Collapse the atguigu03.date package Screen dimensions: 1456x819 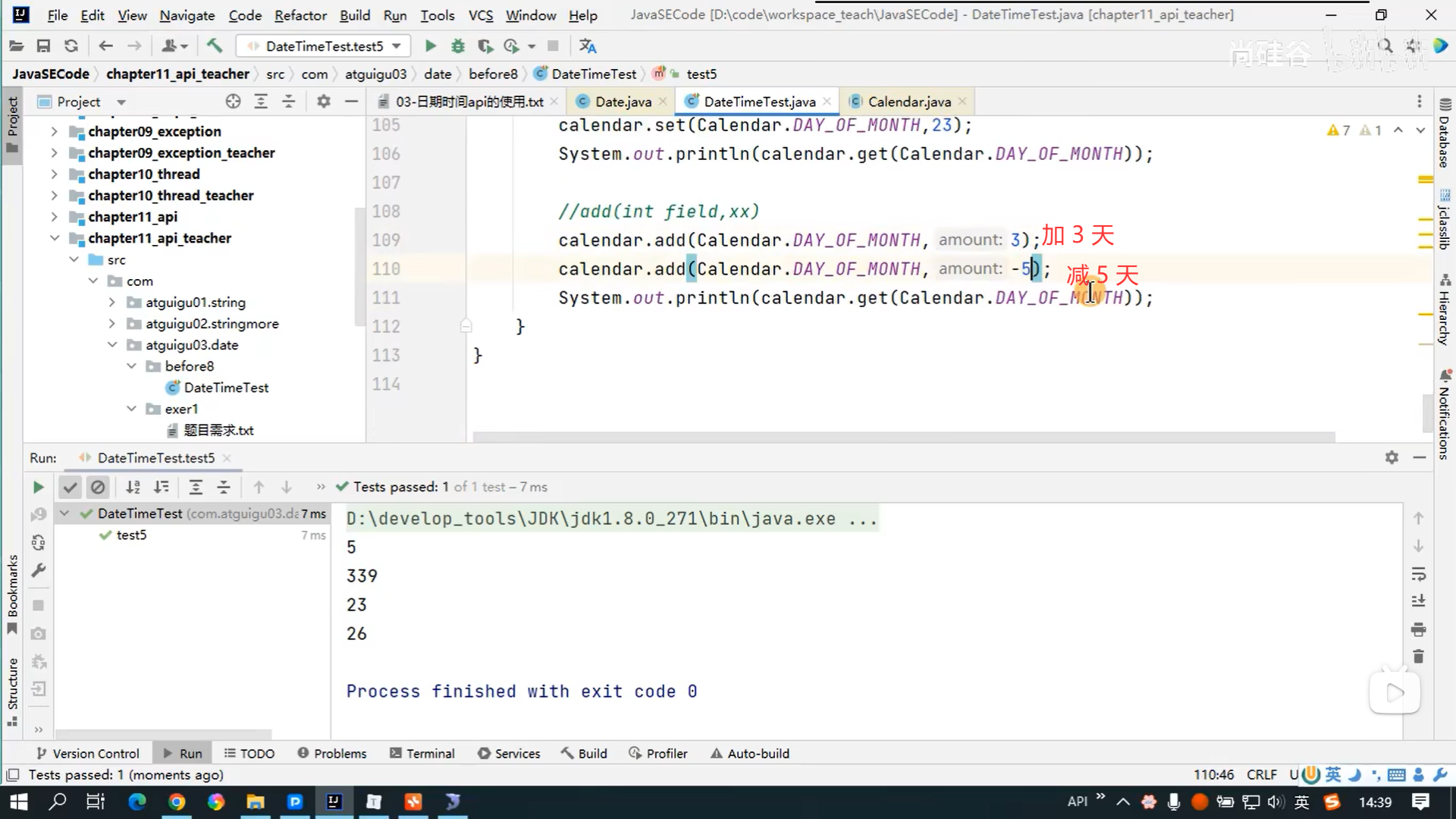(112, 345)
